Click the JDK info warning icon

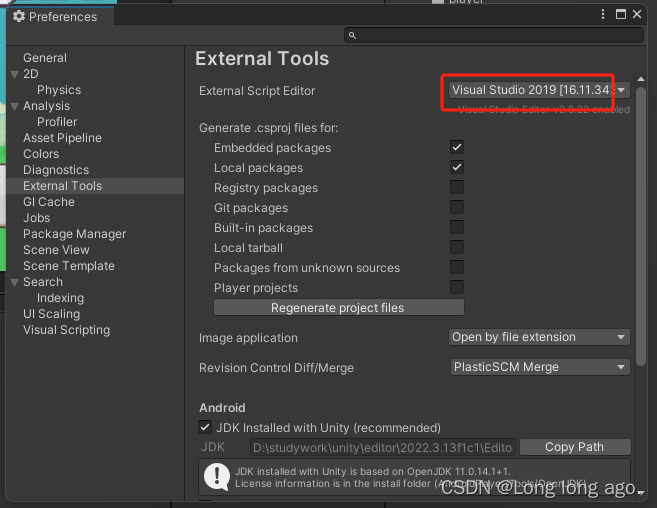(216, 477)
